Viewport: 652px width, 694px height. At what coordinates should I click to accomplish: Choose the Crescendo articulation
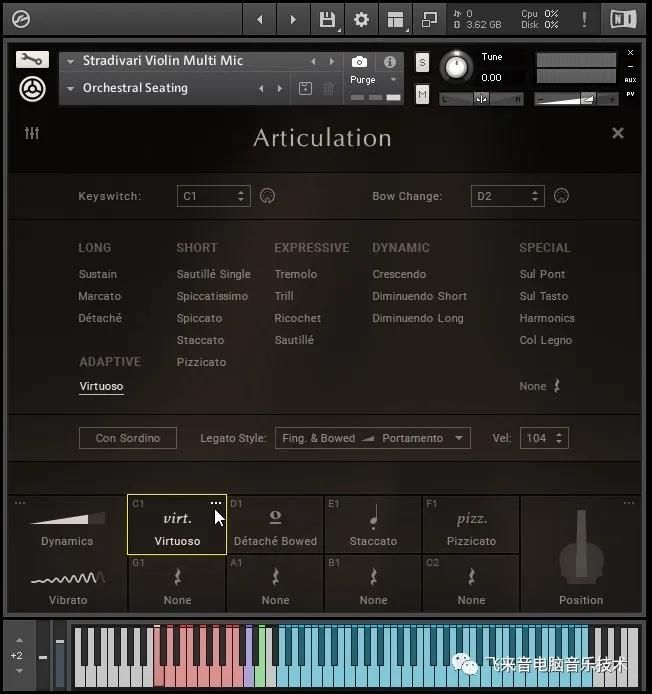tap(399, 274)
